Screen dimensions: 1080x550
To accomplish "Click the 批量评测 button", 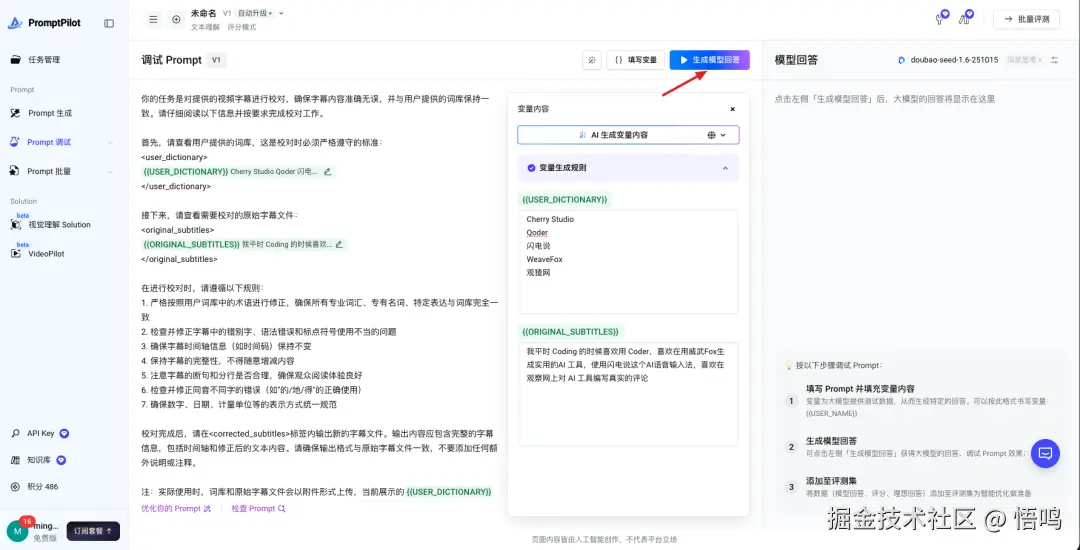I will click(1026, 19).
